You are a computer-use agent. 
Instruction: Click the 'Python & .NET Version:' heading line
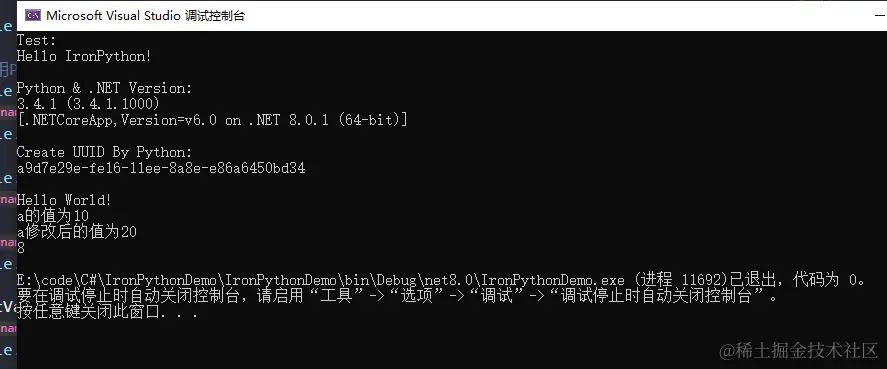tap(105, 88)
